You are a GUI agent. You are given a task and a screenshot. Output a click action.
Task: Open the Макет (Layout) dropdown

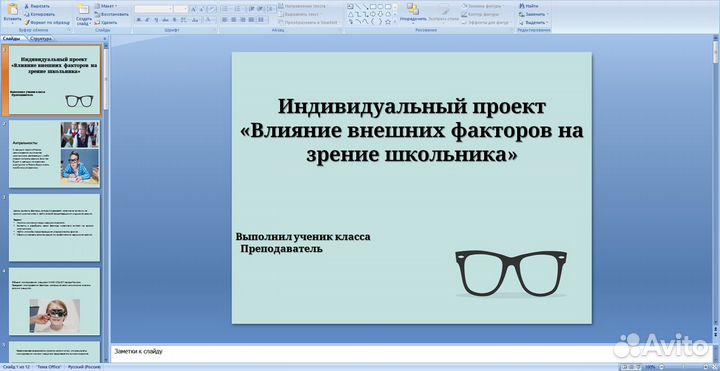pyautogui.click(x=106, y=6)
